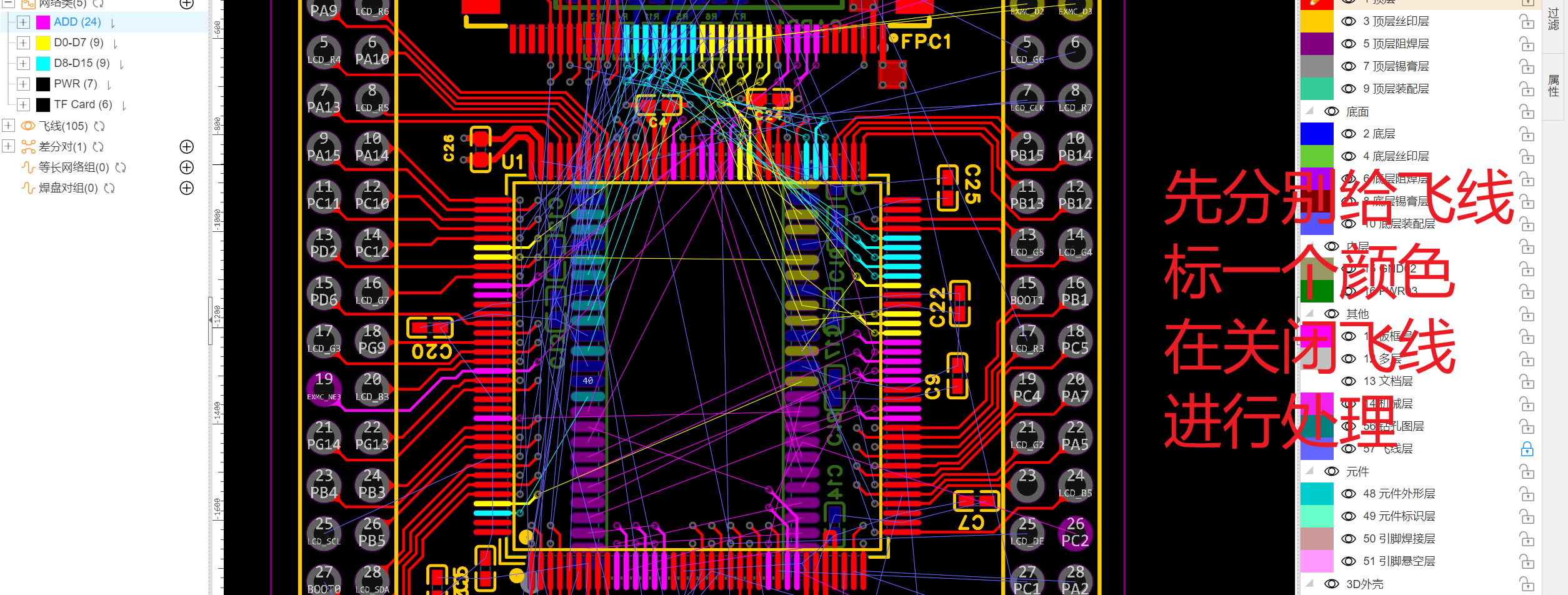Lock the 5 顶层阻焊层 layer
This screenshot has height=595, width=1568.
(1527, 44)
